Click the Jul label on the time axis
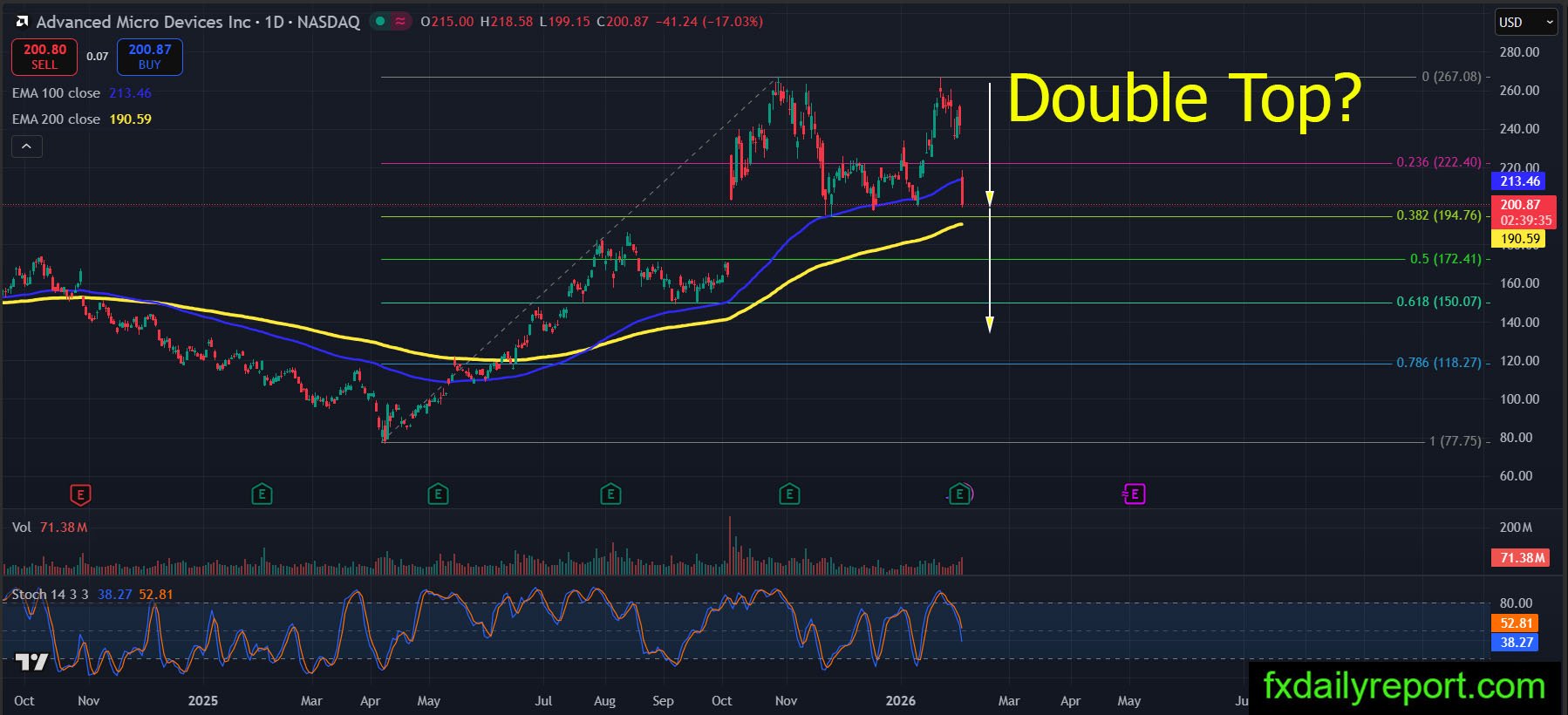The image size is (1568, 715). pos(543,701)
